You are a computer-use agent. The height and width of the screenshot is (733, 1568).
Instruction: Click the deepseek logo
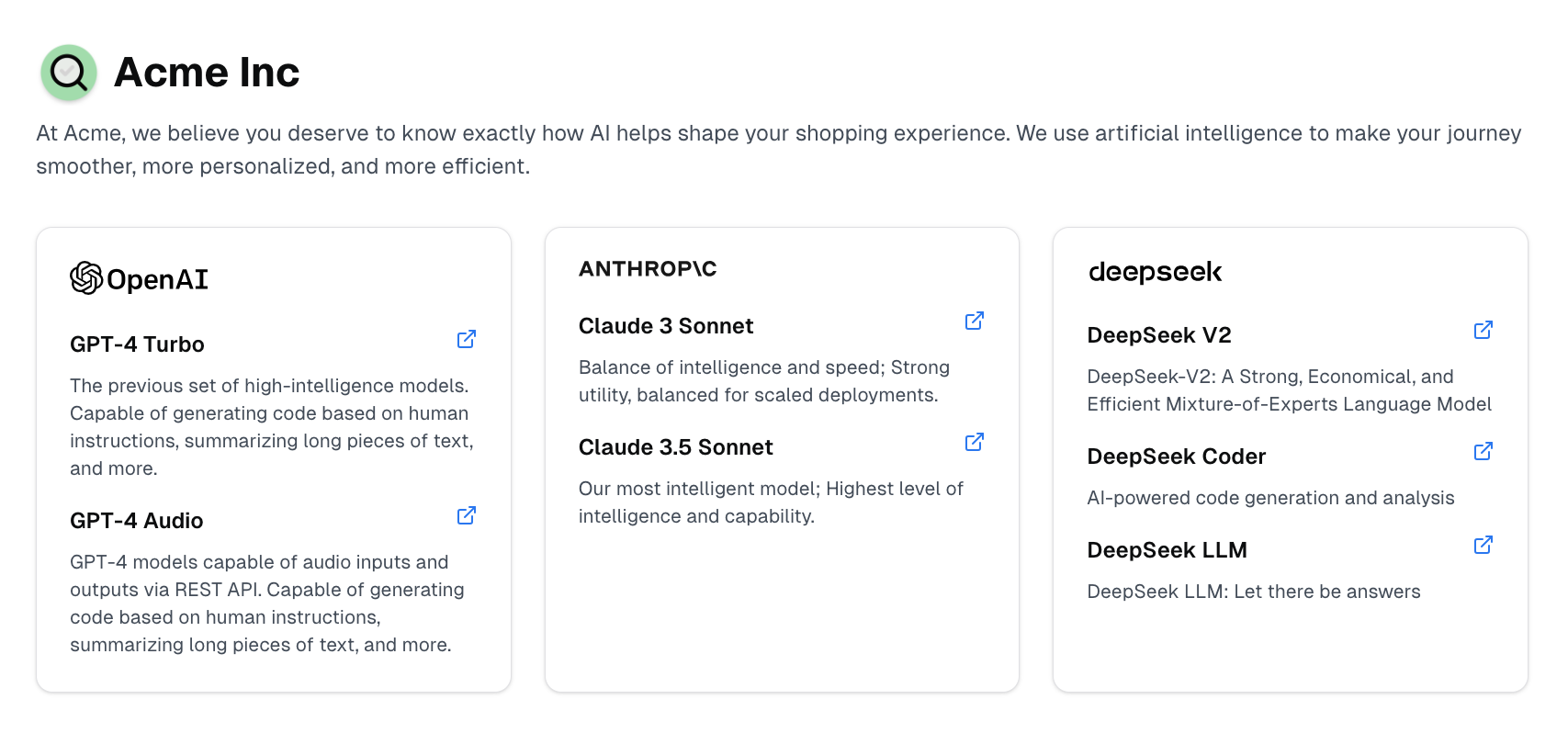click(x=1155, y=272)
